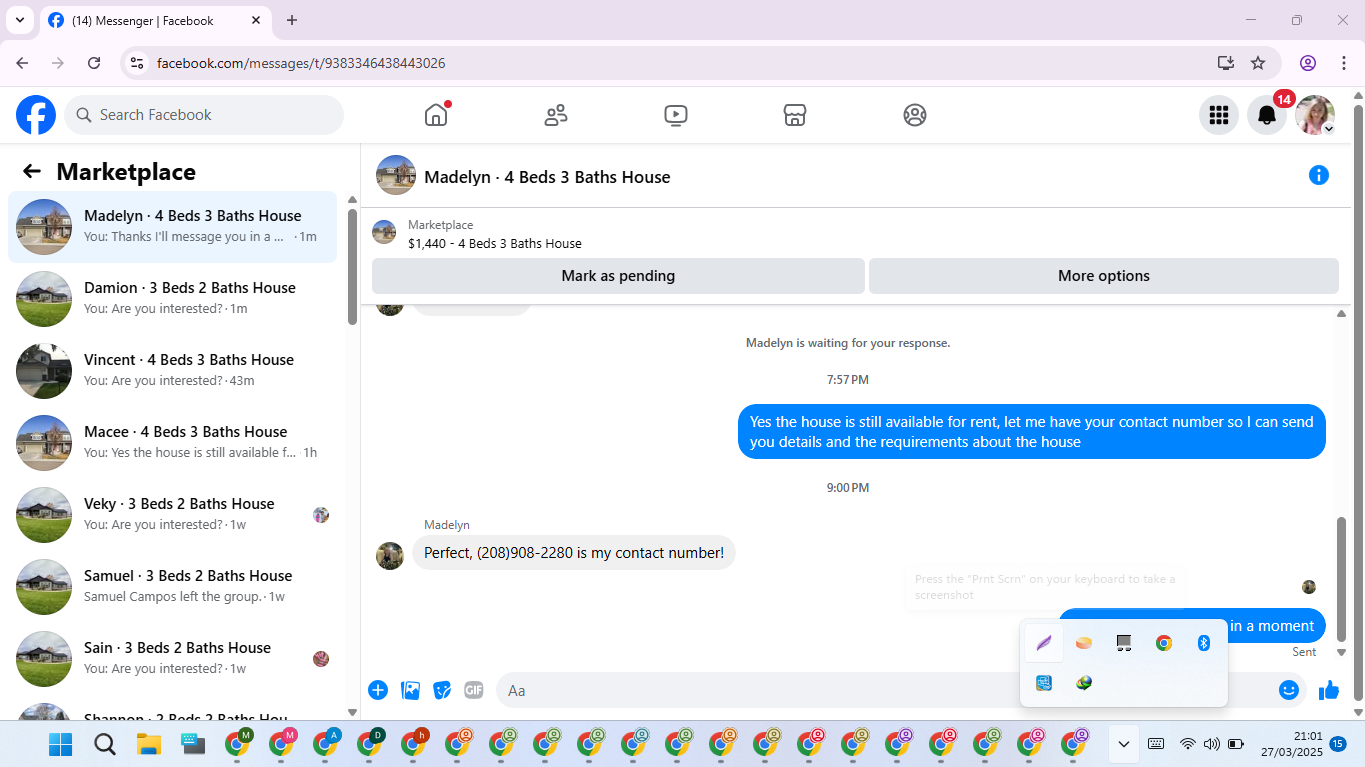Click the orange disc icon in the tray popup
The height and width of the screenshot is (767, 1365).
[1084, 643]
